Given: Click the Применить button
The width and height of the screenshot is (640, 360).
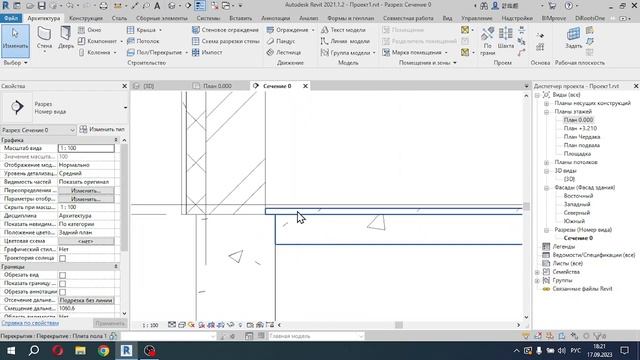Looking at the screenshot, I should (109, 323).
